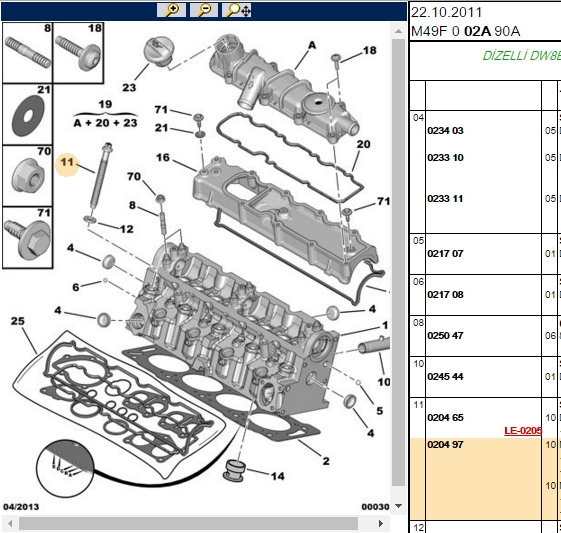The image size is (561, 533).
Task: Select the nut thumbnail numbered 70
Action: click(28, 176)
